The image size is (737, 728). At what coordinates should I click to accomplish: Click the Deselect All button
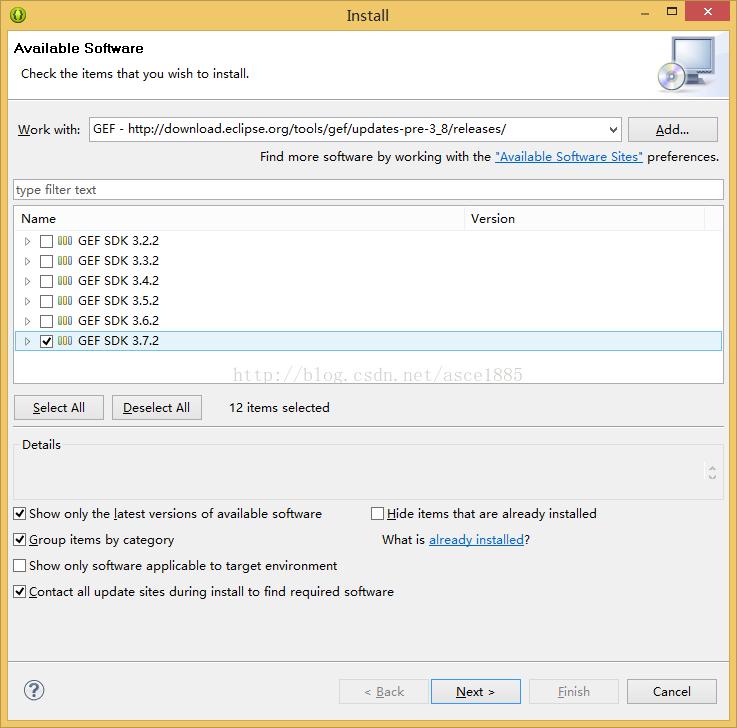pyautogui.click(x=157, y=407)
